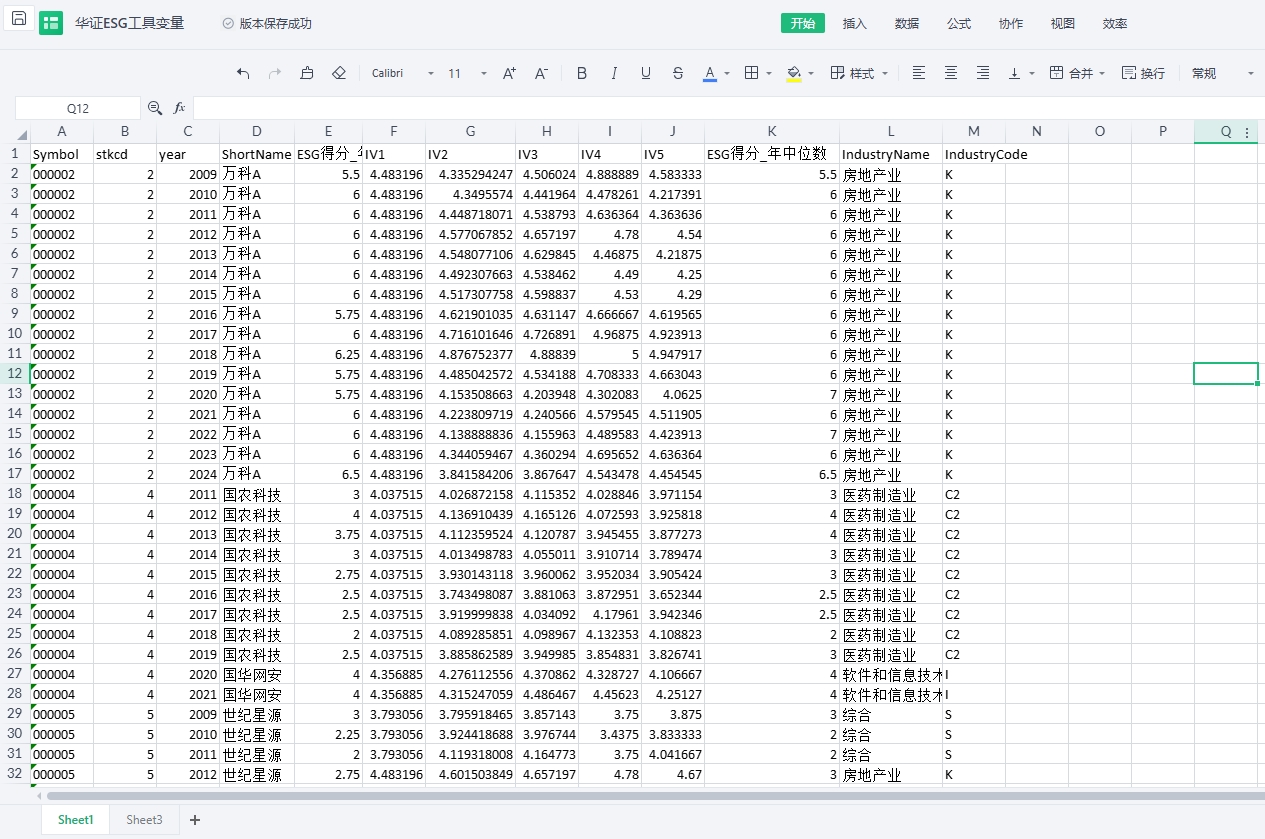Image resolution: width=1265 pixels, height=839 pixels.
Task: Select column A header
Action: (62, 131)
